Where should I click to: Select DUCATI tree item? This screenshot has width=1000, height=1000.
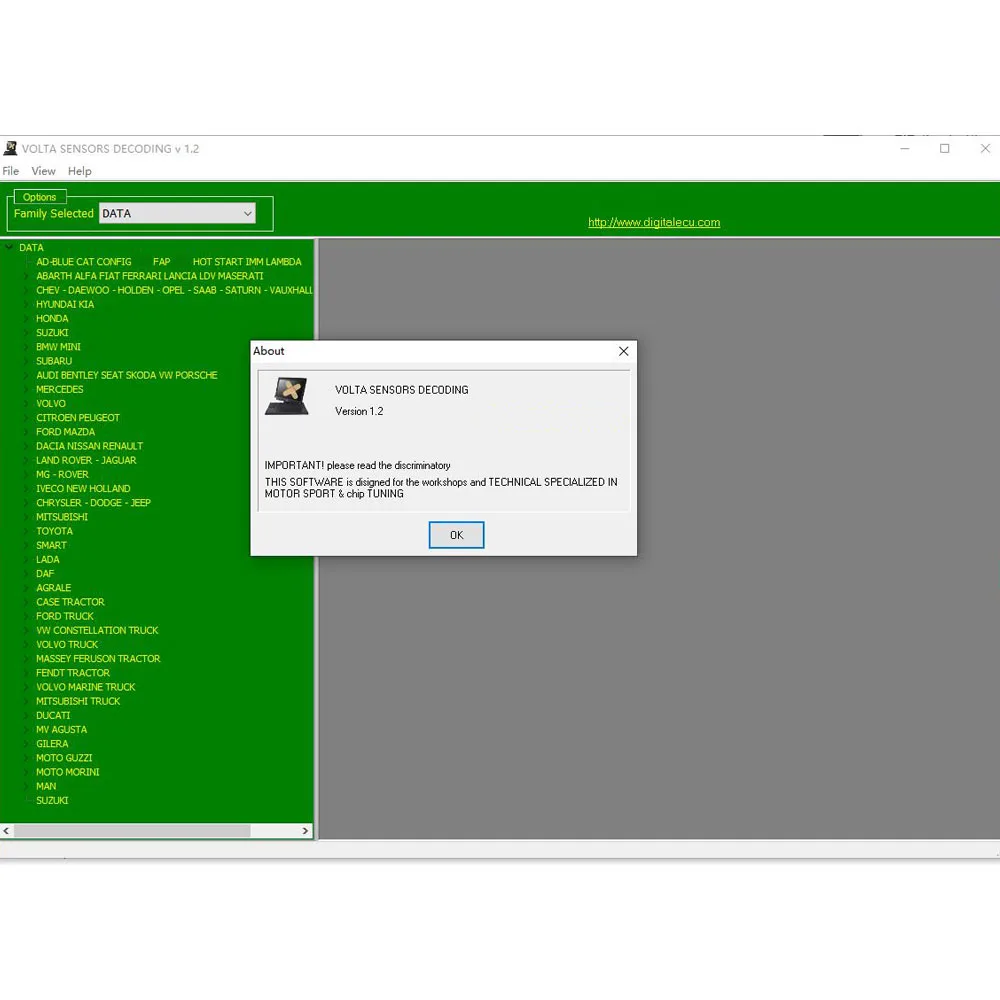tap(53, 715)
